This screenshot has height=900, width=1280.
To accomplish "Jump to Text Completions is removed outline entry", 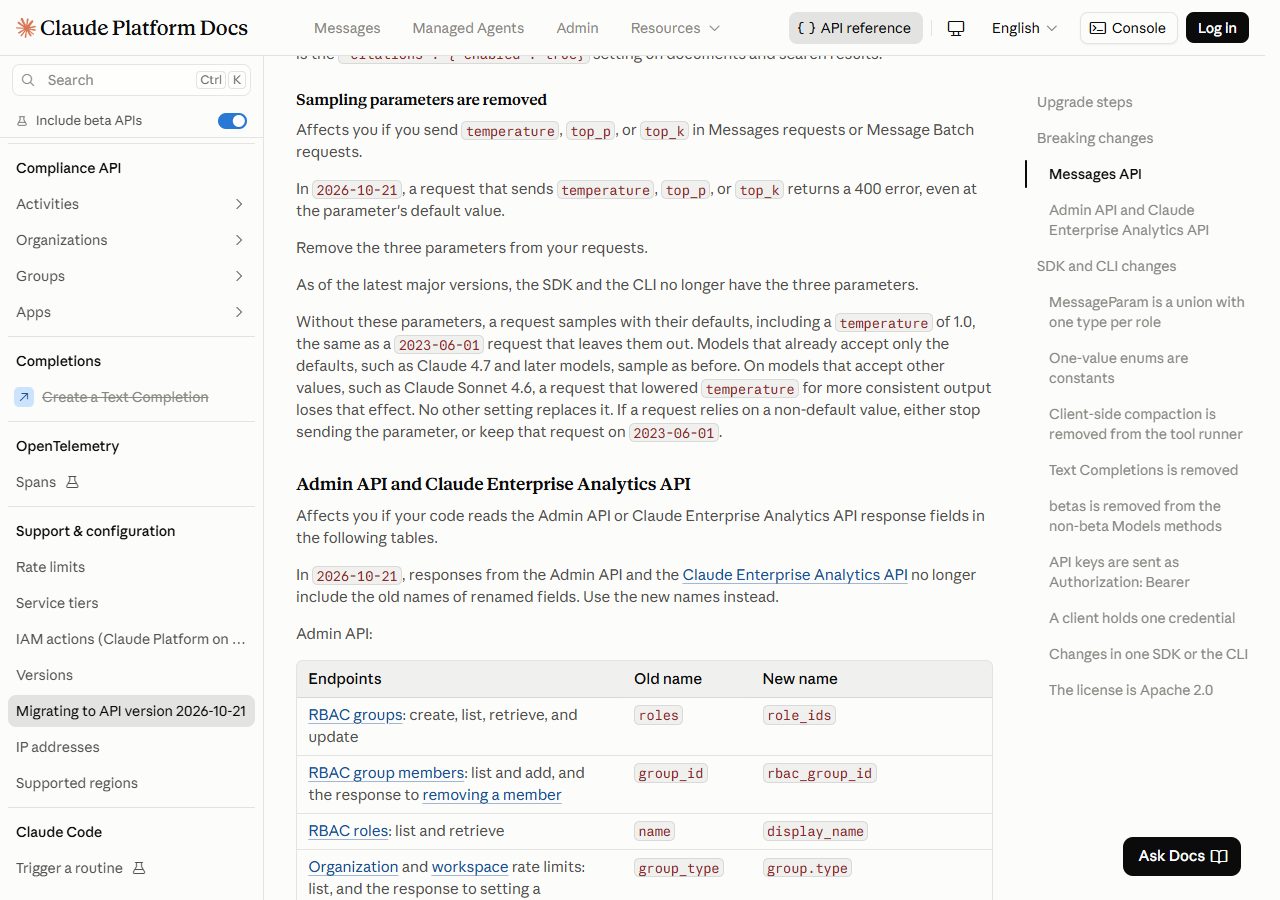I will click(x=1144, y=470).
